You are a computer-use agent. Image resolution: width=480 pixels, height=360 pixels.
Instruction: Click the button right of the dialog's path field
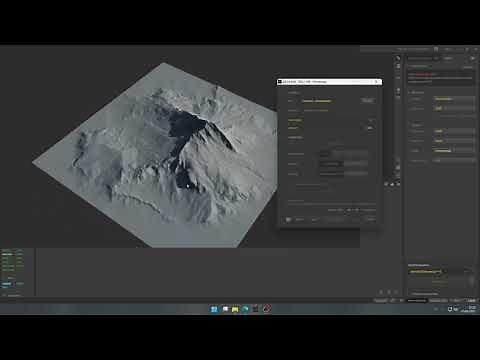pyautogui.click(x=368, y=100)
